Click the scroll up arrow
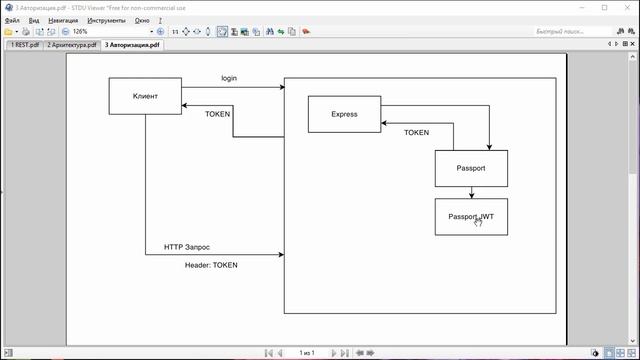The width and height of the screenshot is (640, 360). coord(633,57)
